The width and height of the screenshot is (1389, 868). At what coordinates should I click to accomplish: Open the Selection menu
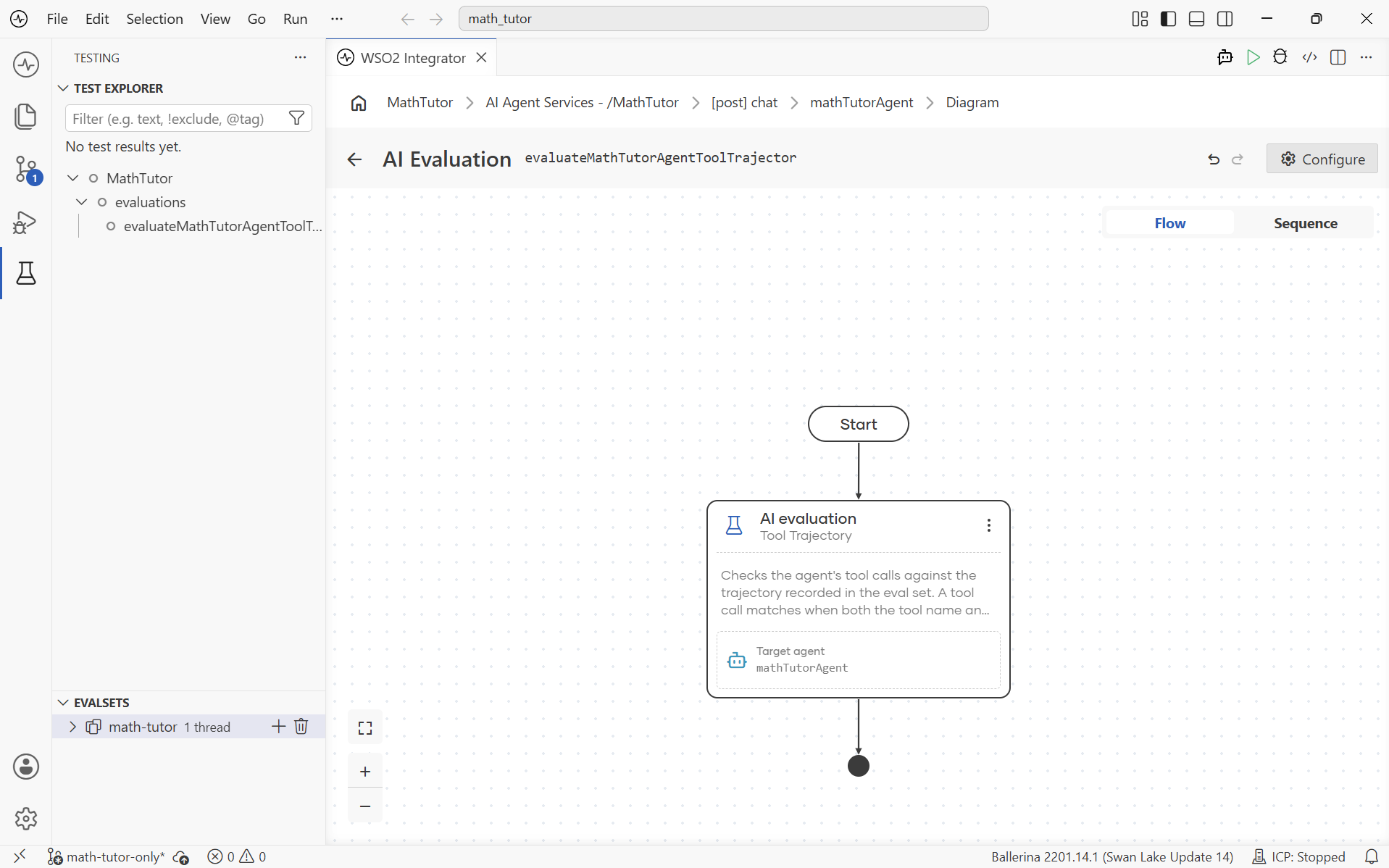tap(154, 19)
